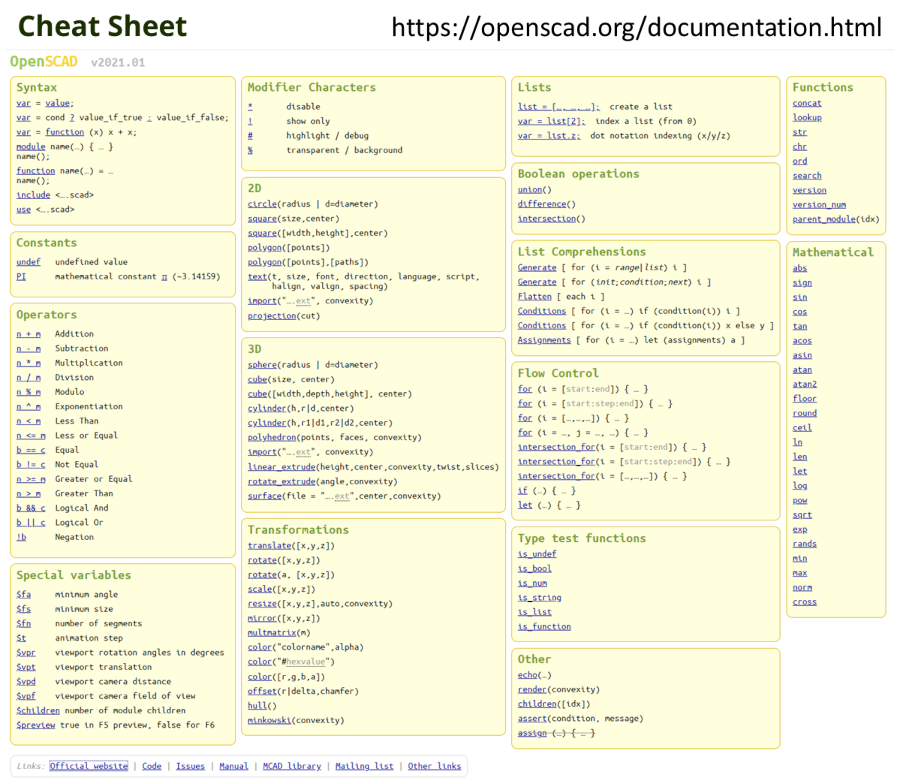Image resolution: width=900 pixels, height=781 pixels.
Task: Click the minkowski link
Action: [x=270, y=720]
